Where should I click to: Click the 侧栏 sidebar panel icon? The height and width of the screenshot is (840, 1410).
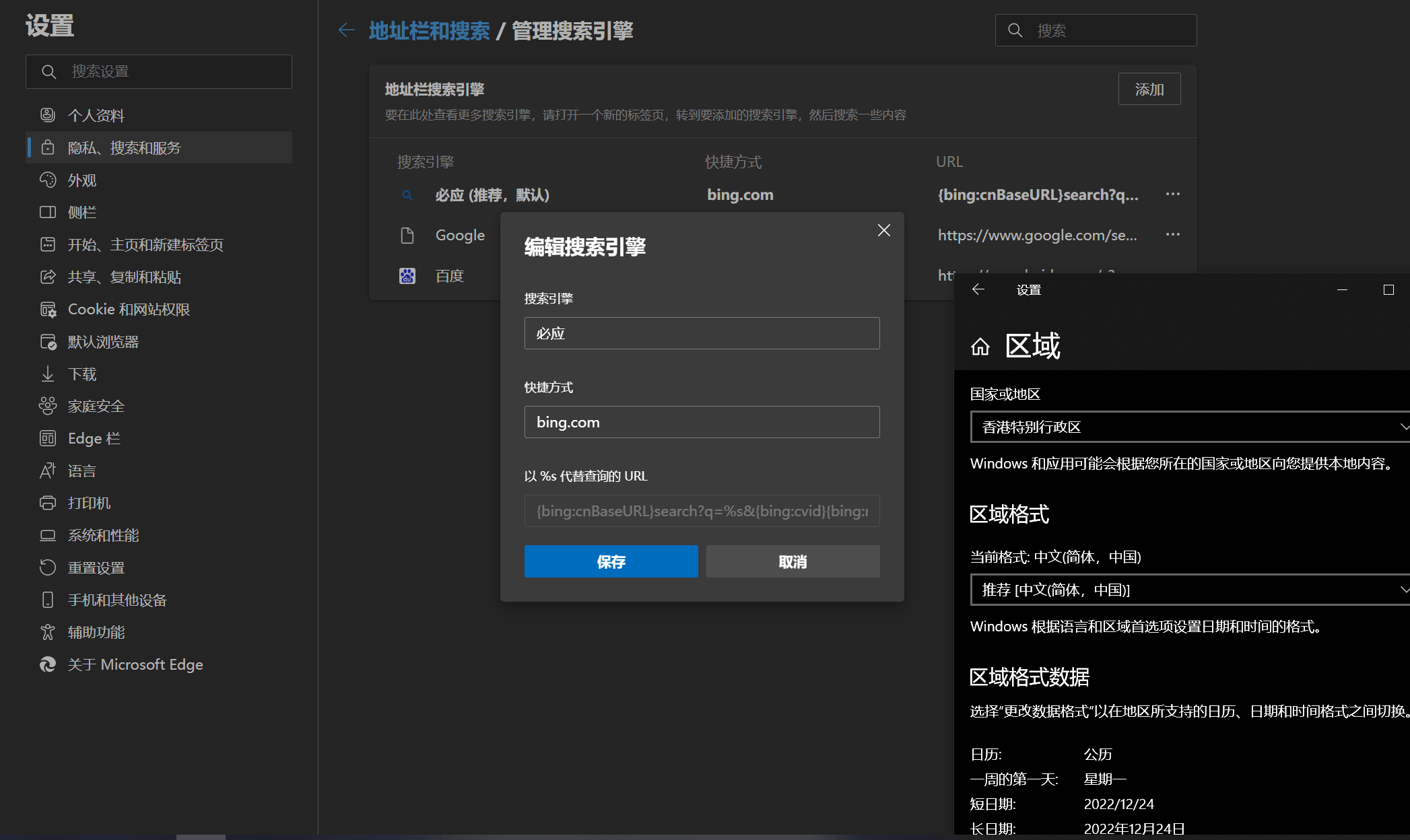click(47, 212)
